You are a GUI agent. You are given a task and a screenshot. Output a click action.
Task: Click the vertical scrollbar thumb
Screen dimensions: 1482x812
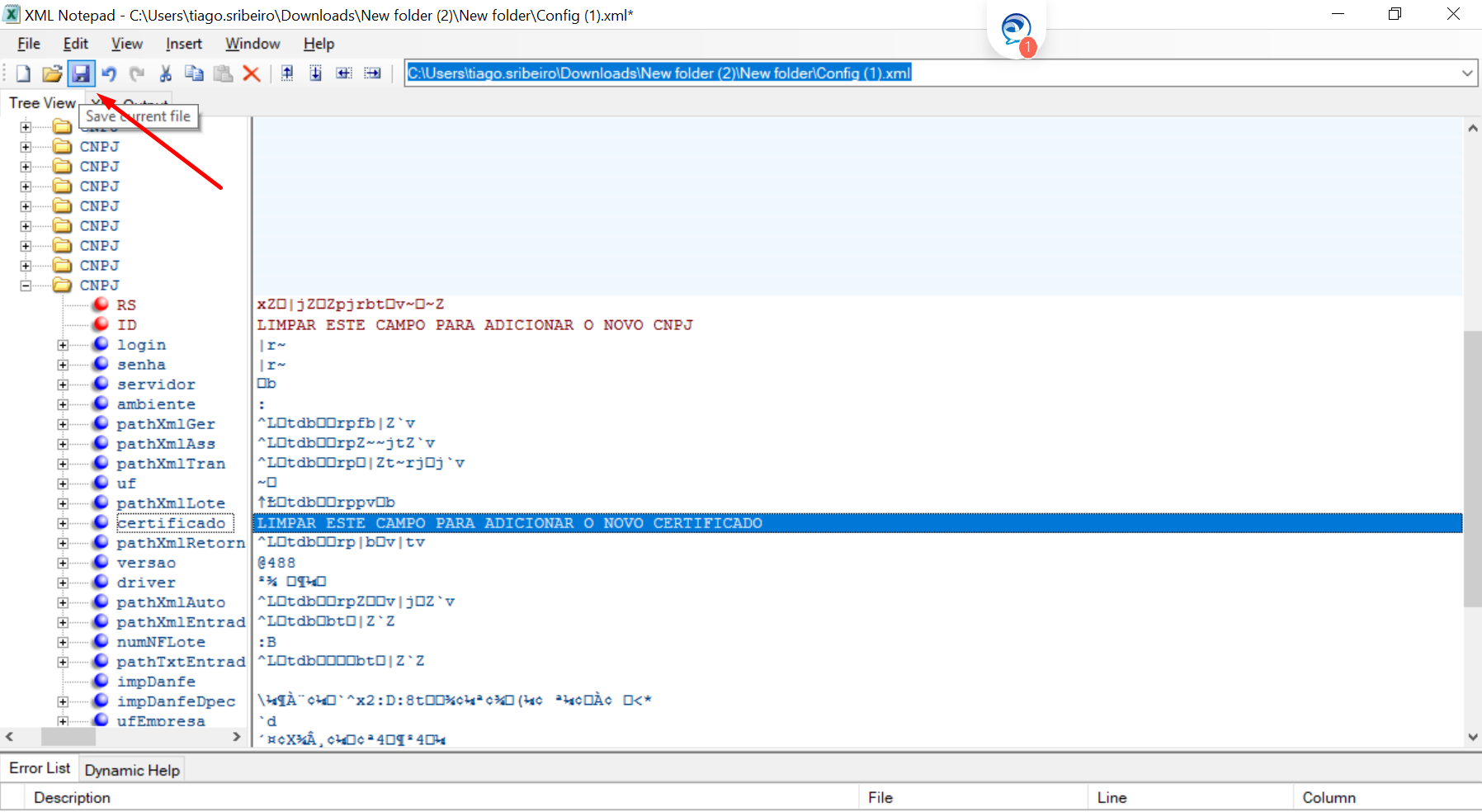[1473, 469]
